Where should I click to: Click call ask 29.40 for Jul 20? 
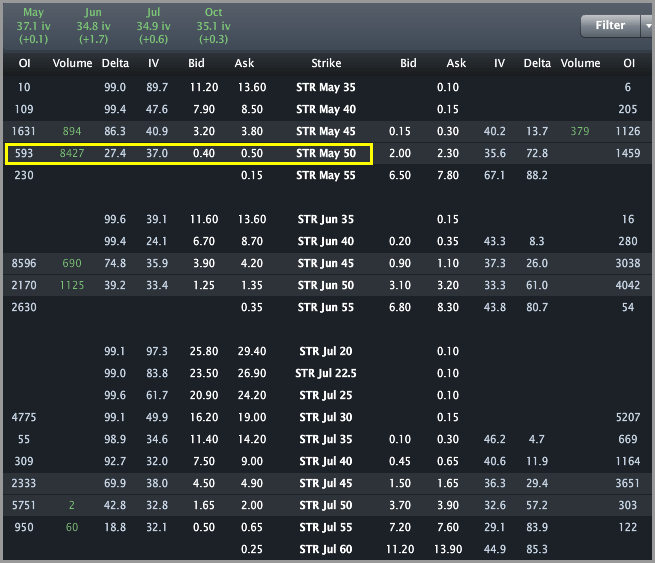pyautogui.click(x=252, y=351)
